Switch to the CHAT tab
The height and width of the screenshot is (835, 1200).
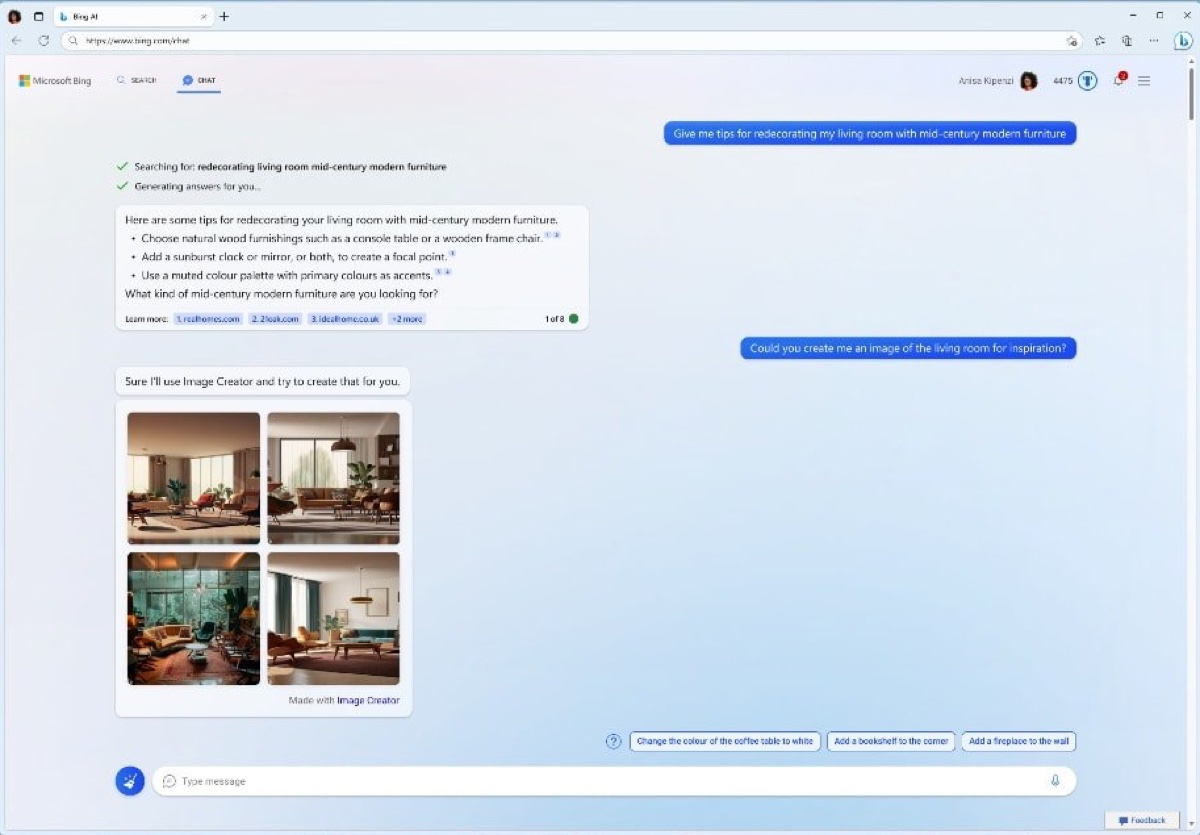pos(199,80)
